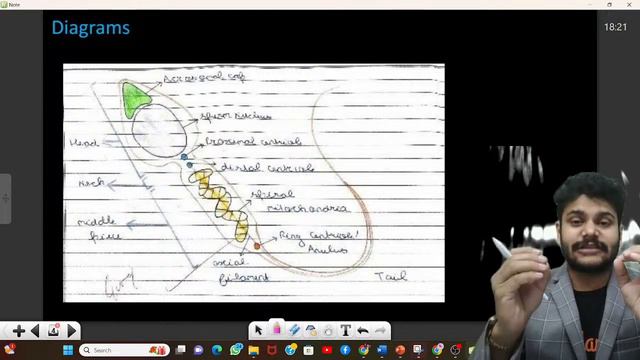Image resolution: width=640 pixels, height=360 pixels.
Task: Select the Text tool
Action: click(x=346, y=330)
